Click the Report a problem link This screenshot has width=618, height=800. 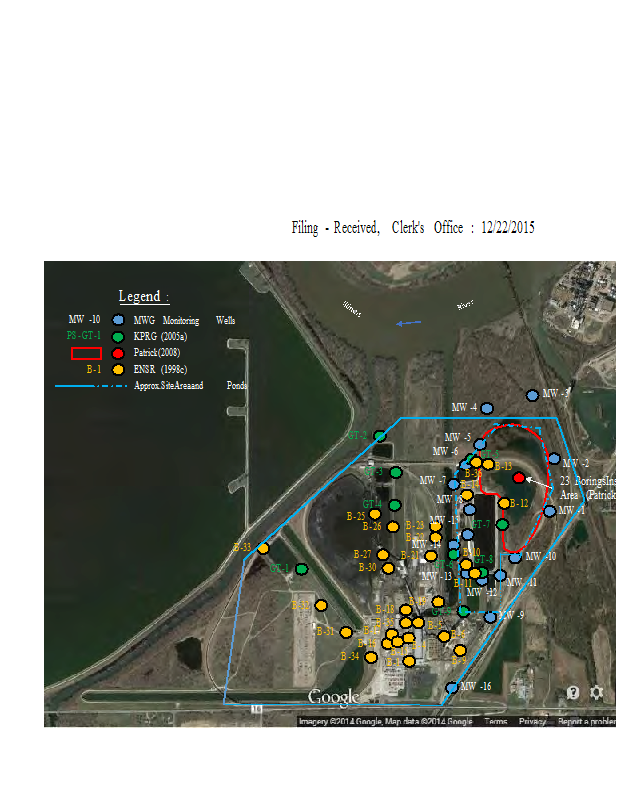[x=586, y=721]
